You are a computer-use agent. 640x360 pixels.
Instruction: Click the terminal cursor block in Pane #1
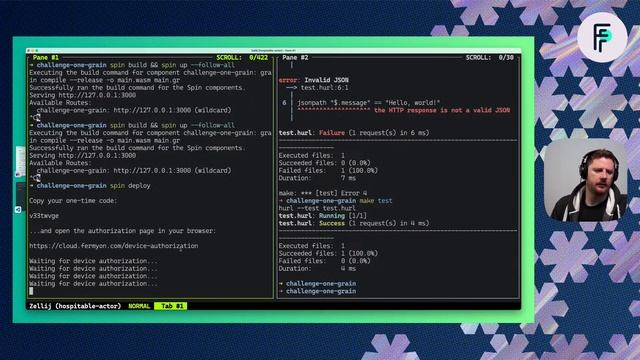[x=31, y=291]
